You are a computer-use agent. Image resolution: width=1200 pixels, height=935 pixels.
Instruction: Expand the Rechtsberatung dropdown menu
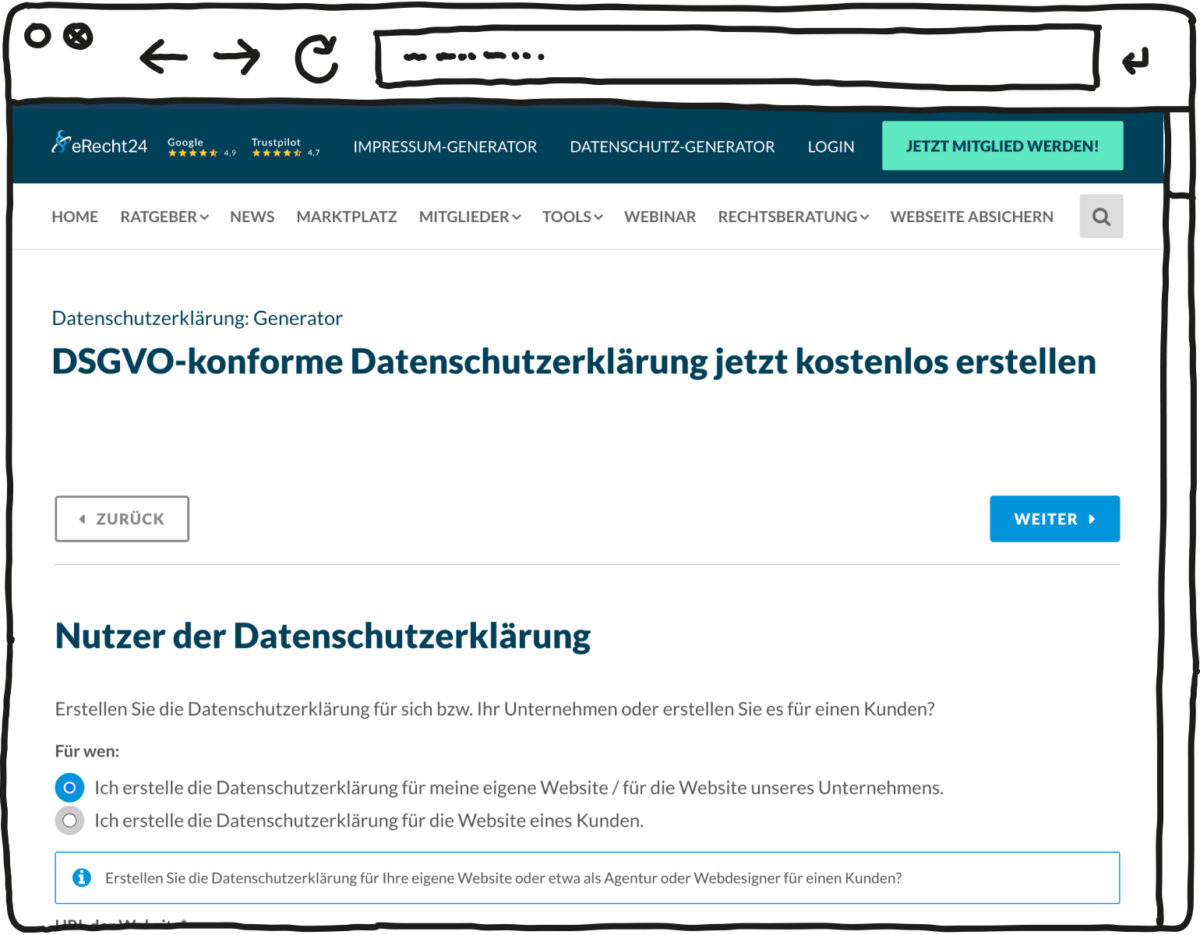point(793,217)
